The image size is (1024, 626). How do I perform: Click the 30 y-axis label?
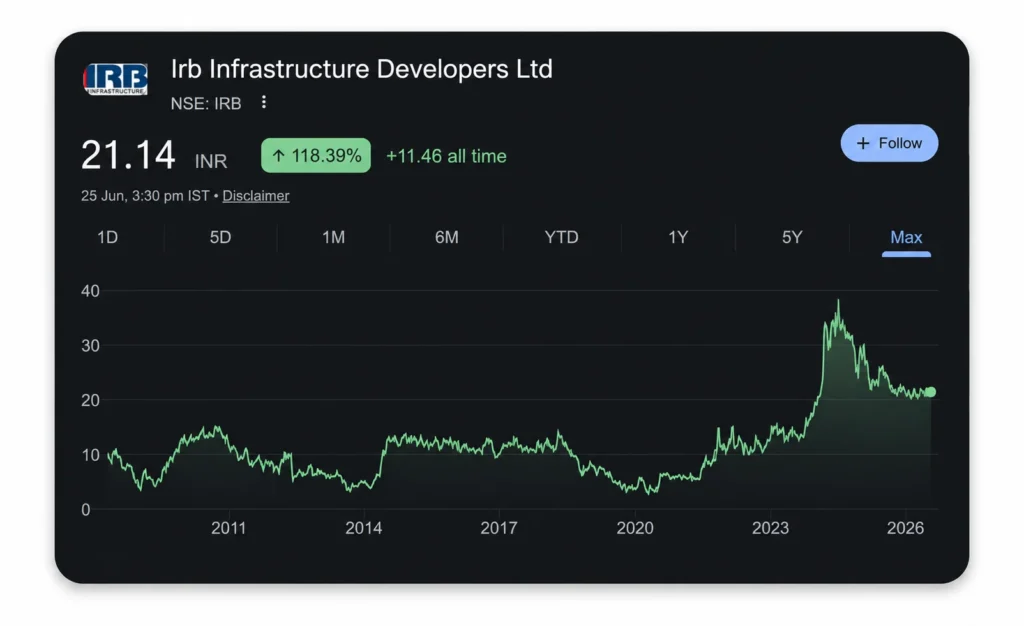90,346
